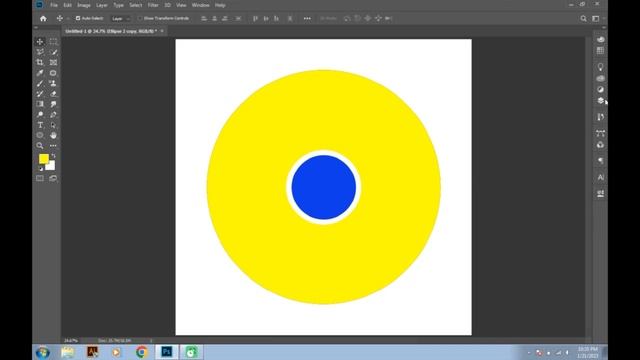Image resolution: width=640 pixels, height=360 pixels.
Task: Click the white background color swatch
Action: (51, 166)
